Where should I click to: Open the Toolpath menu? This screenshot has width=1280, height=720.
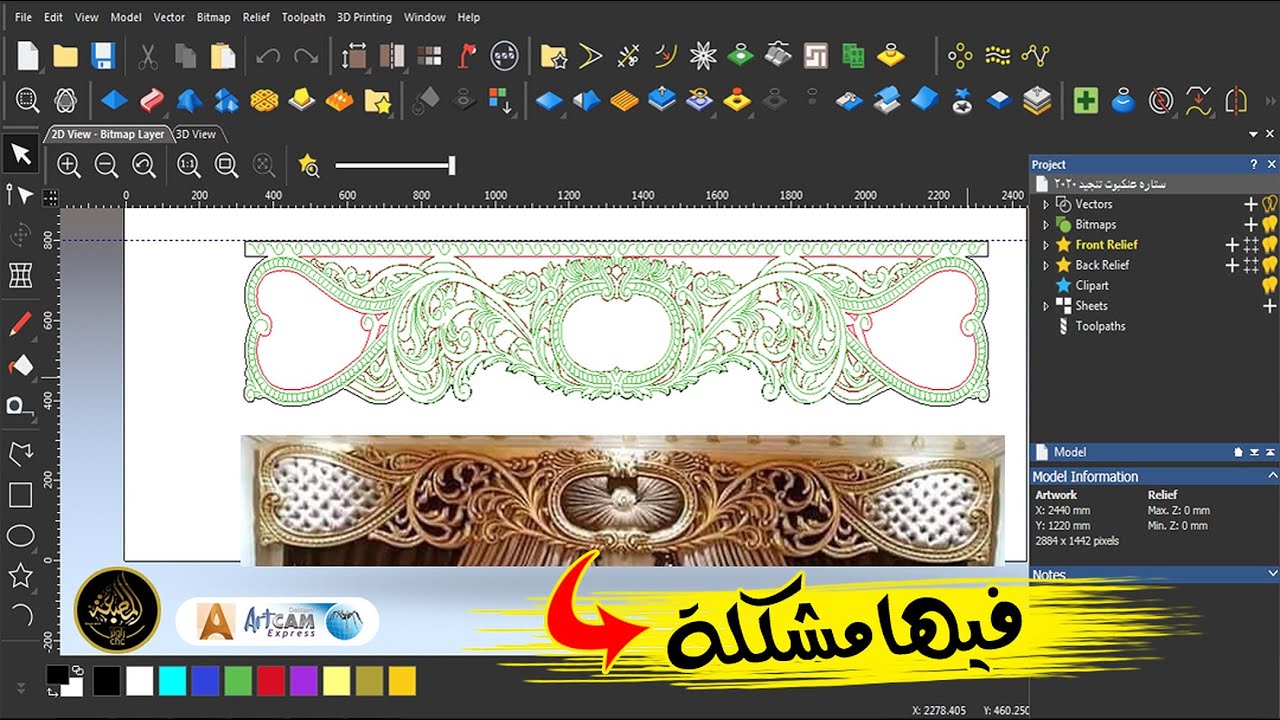(303, 17)
